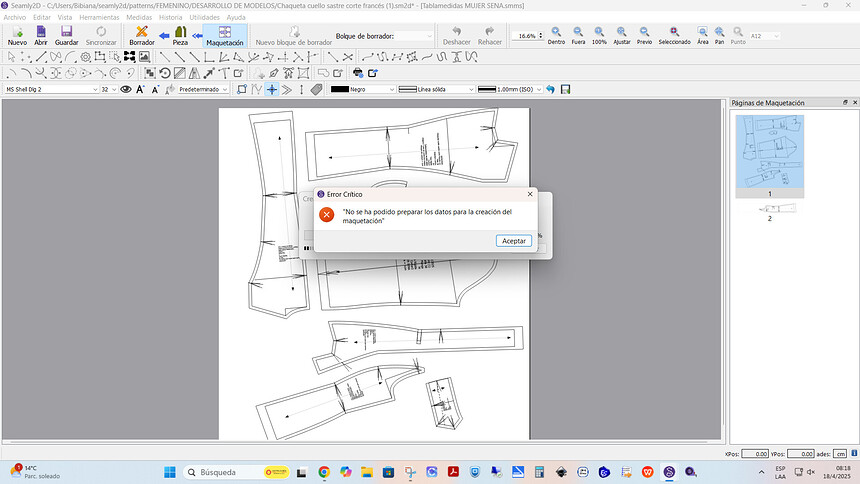
Task: Click the 16.6% zoom spinner arrows
Action: [540, 36]
